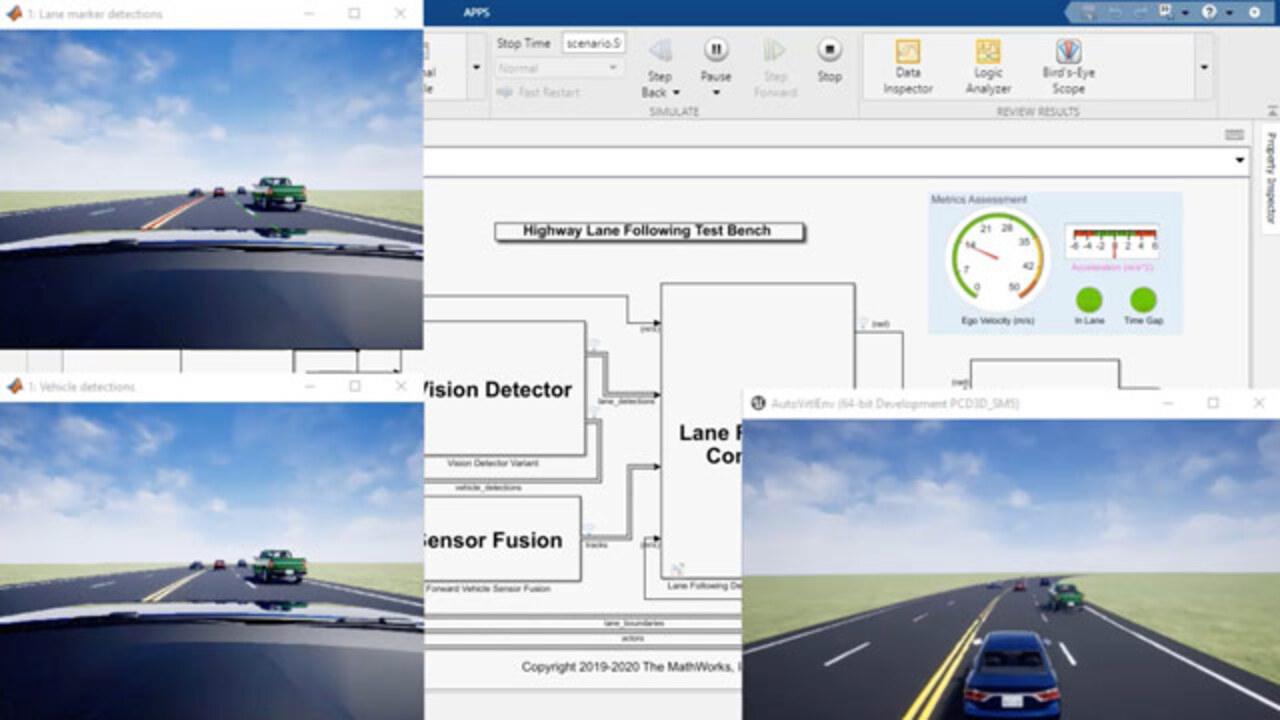
Task: Open the Property Inspector side tab
Action: pyautogui.click(x=1271, y=178)
